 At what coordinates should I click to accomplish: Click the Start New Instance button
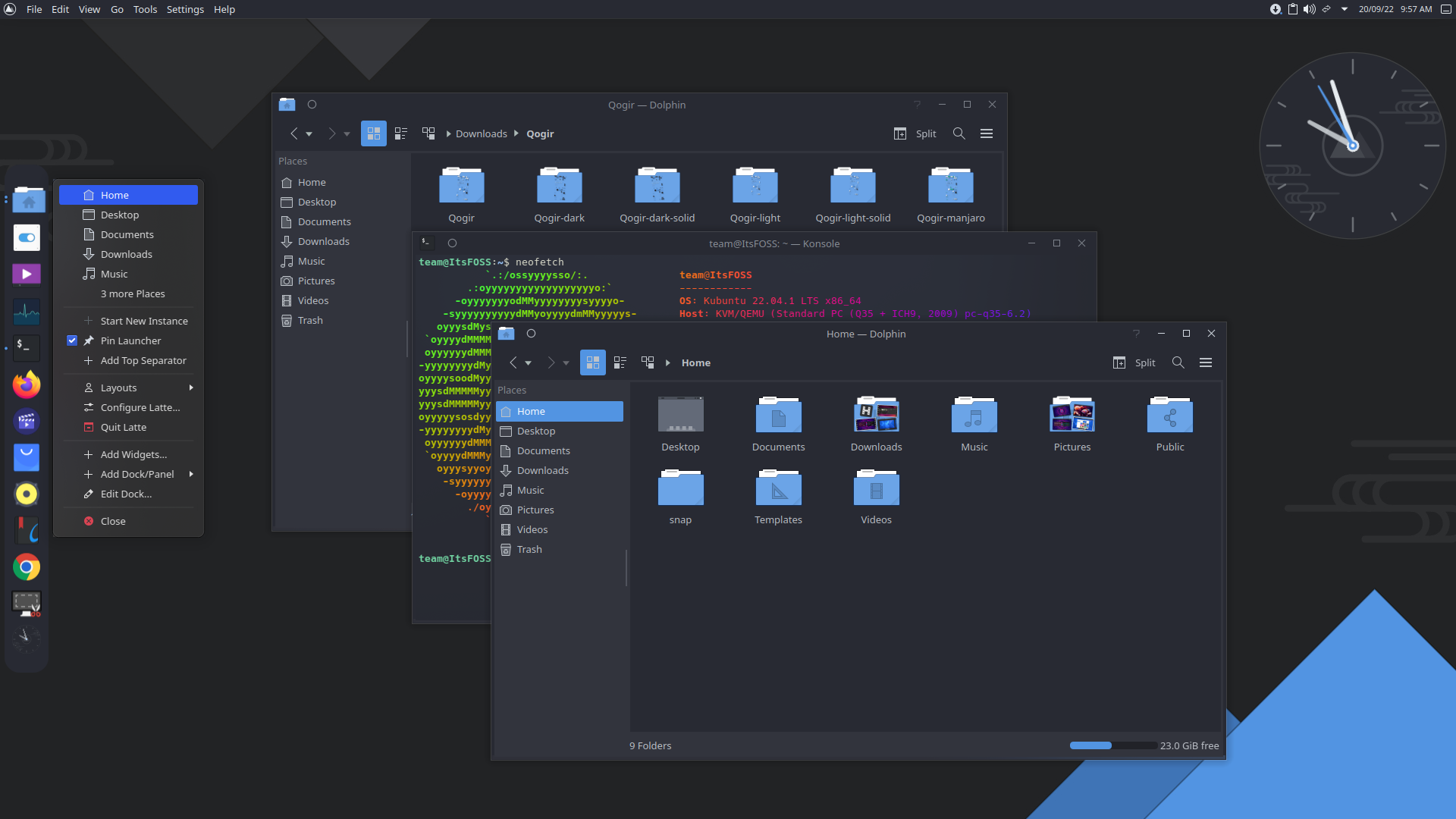pos(144,320)
